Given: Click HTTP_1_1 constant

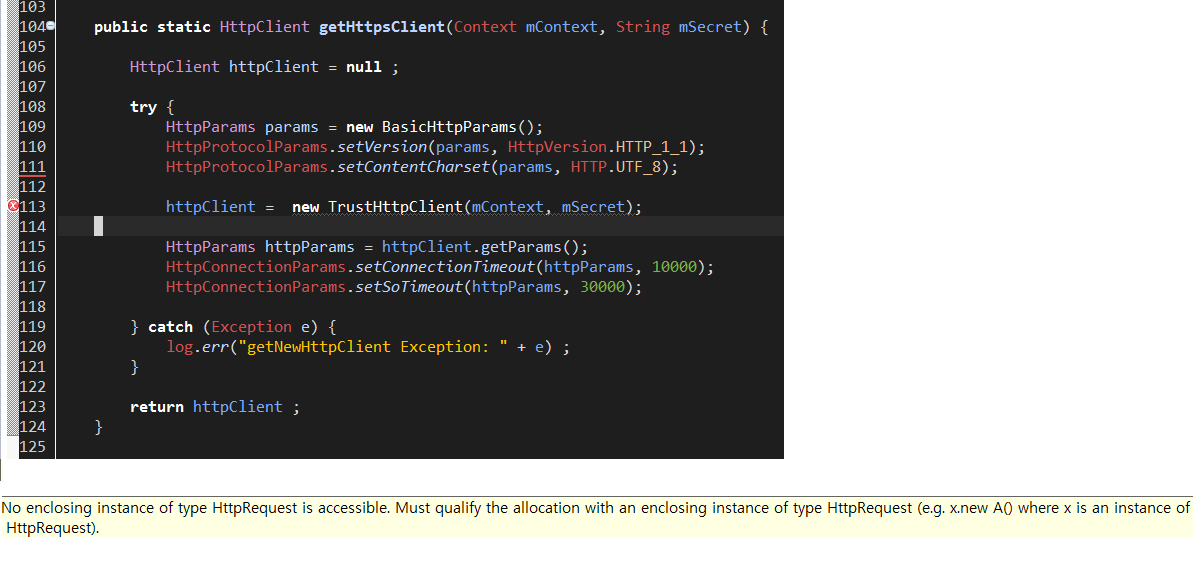Looking at the screenshot, I should point(652,146).
